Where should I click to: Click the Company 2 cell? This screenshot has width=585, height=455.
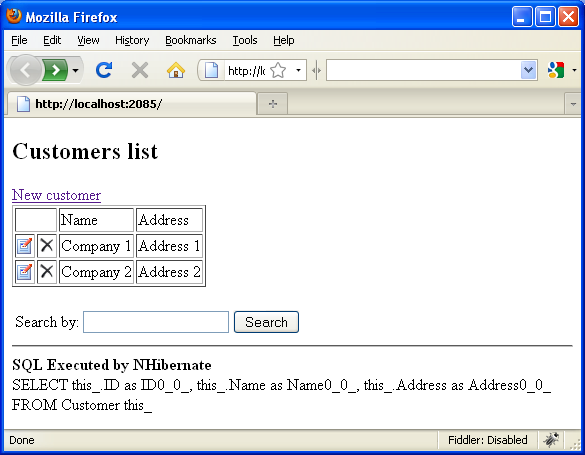(x=96, y=272)
